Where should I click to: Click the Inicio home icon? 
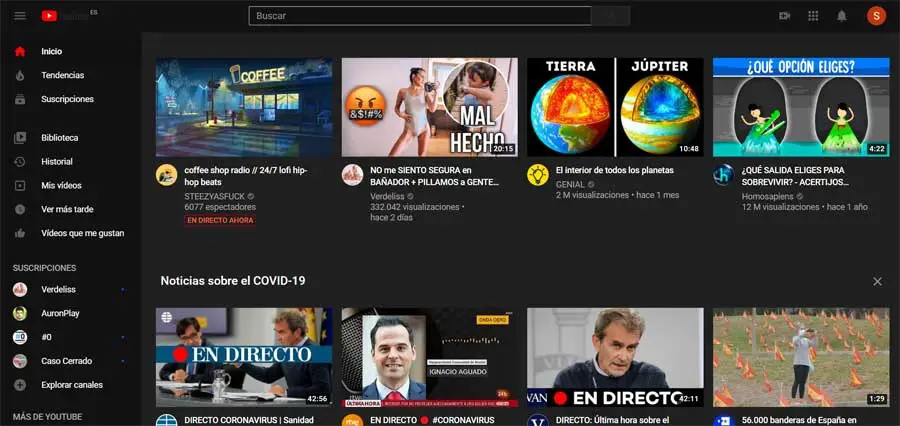click(x=20, y=51)
